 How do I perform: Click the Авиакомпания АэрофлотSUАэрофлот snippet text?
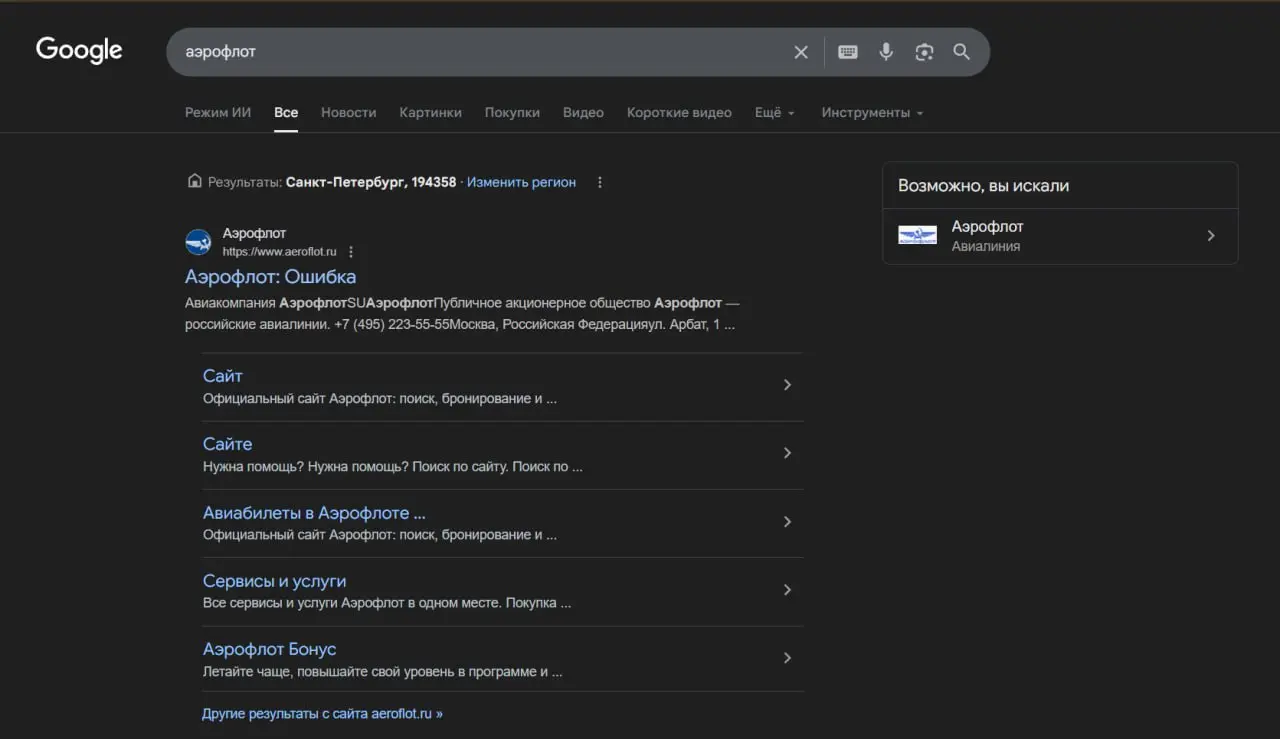tap(462, 314)
